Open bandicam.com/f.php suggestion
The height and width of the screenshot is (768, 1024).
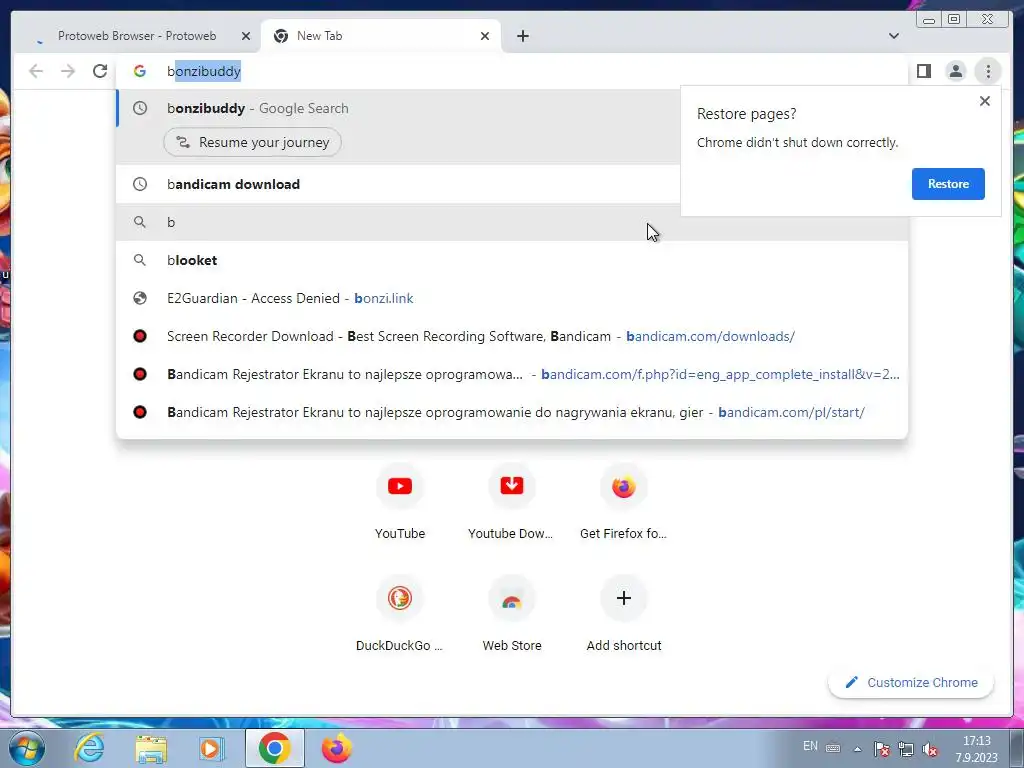coord(511,374)
